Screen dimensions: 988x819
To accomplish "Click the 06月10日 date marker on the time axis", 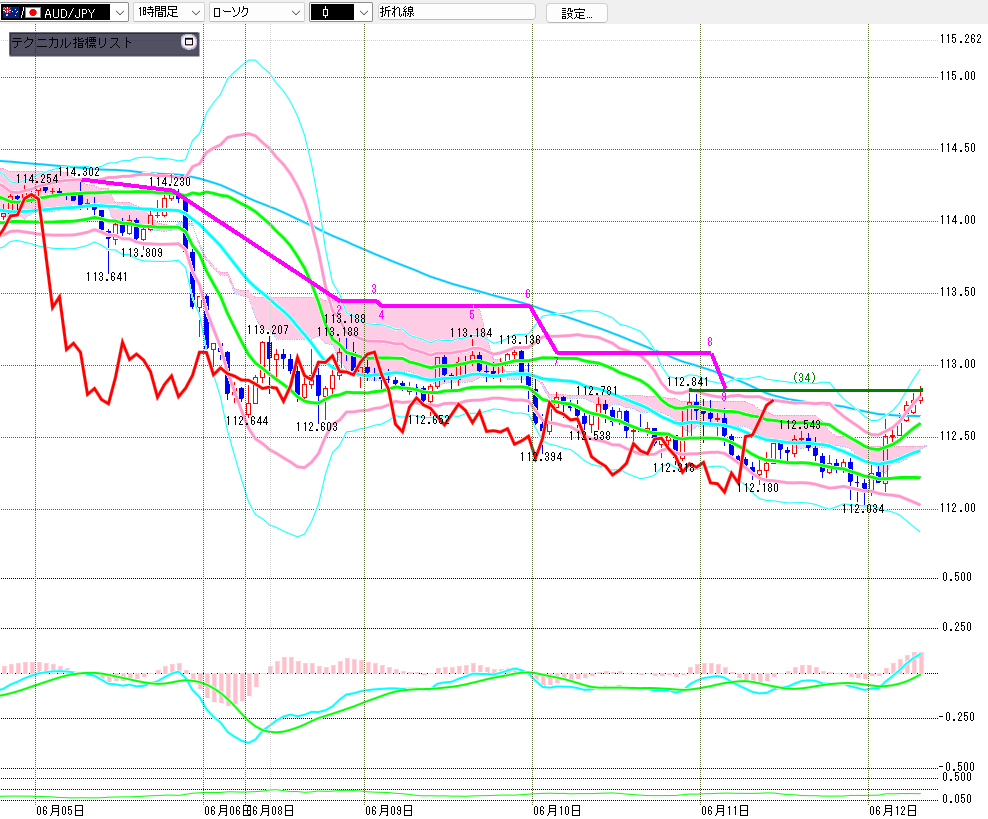I will pyautogui.click(x=557, y=810).
